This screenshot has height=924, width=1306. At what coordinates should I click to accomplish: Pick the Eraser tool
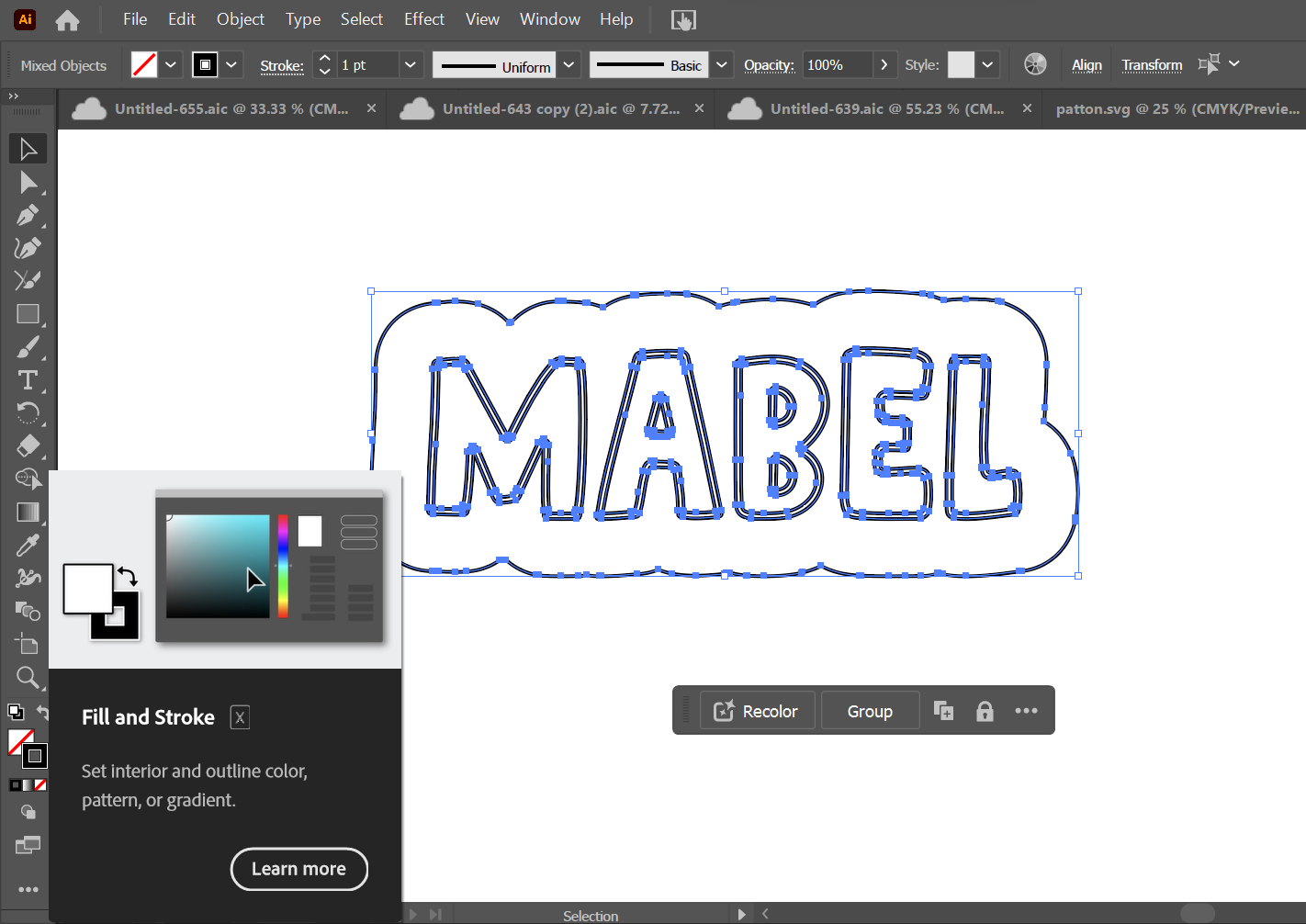click(x=28, y=446)
